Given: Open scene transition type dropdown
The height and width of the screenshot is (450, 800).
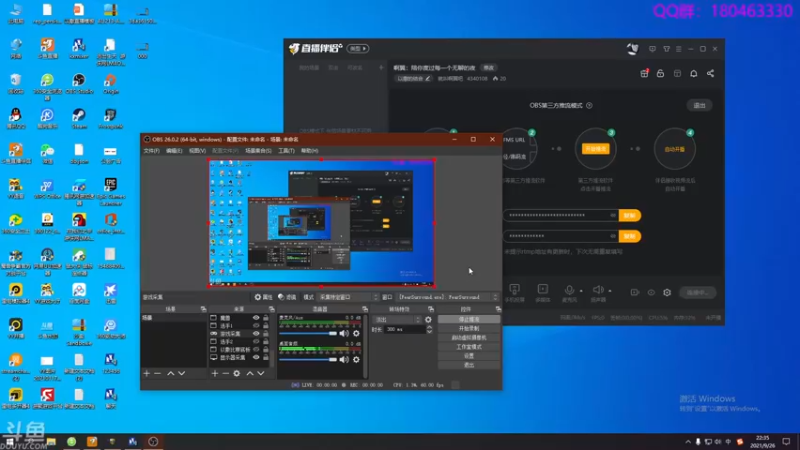Looking at the screenshot, I should [x=396, y=320].
